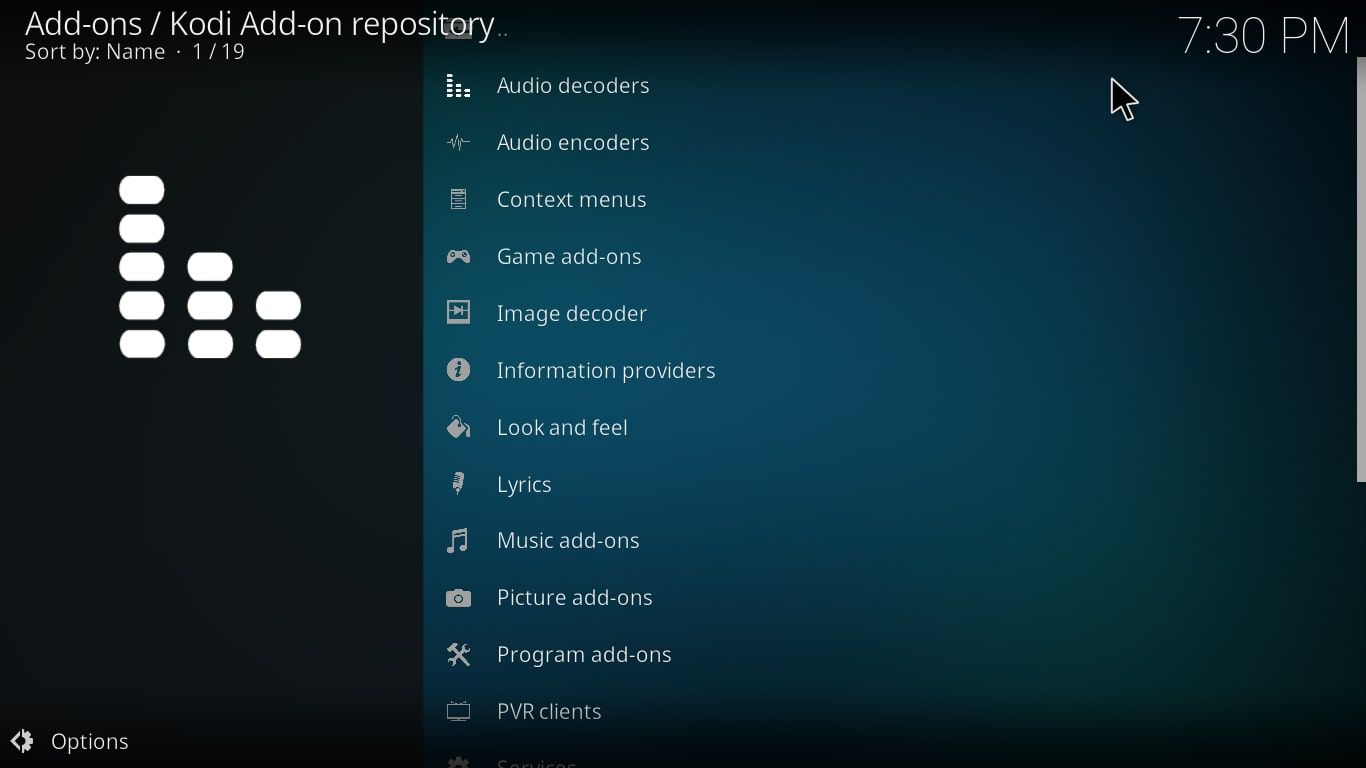
Task: Click the Options gear icon
Action: tap(22, 741)
